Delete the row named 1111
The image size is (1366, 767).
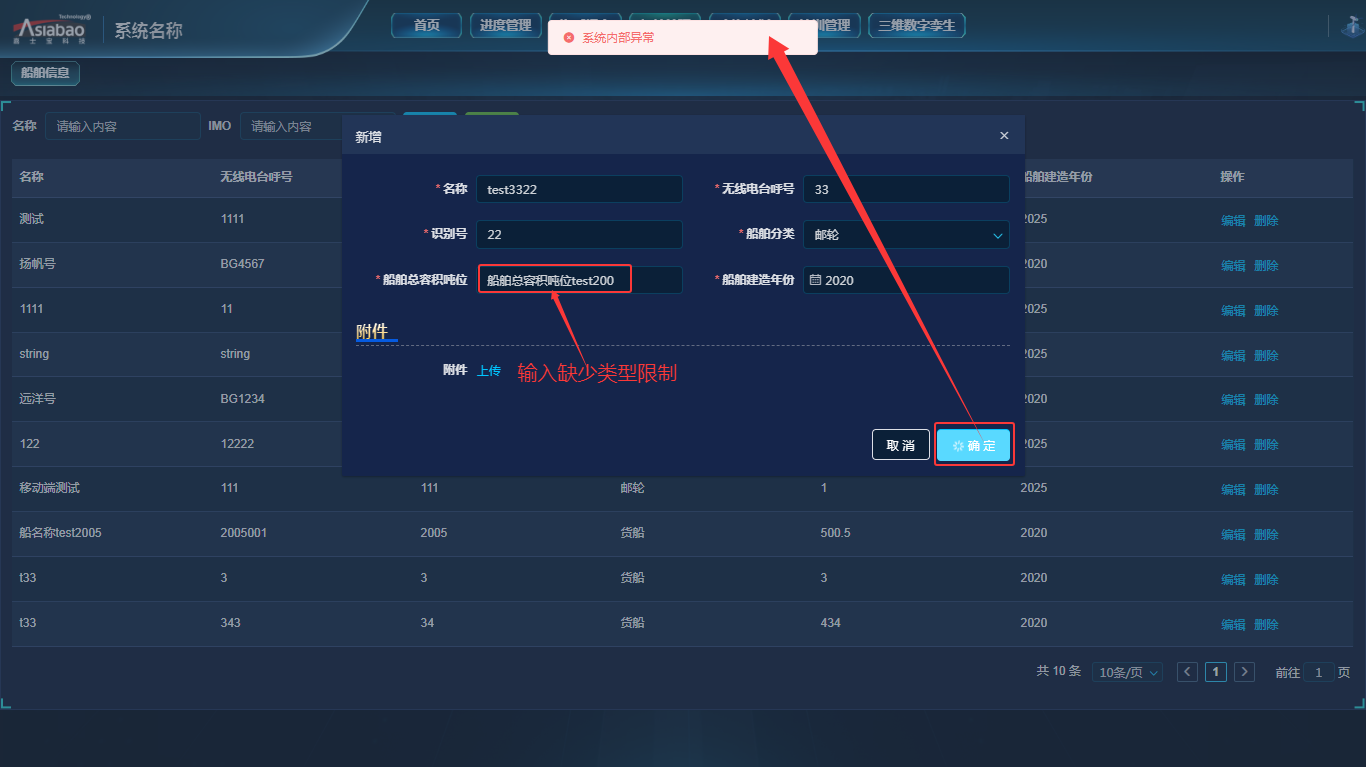click(x=1266, y=311)
